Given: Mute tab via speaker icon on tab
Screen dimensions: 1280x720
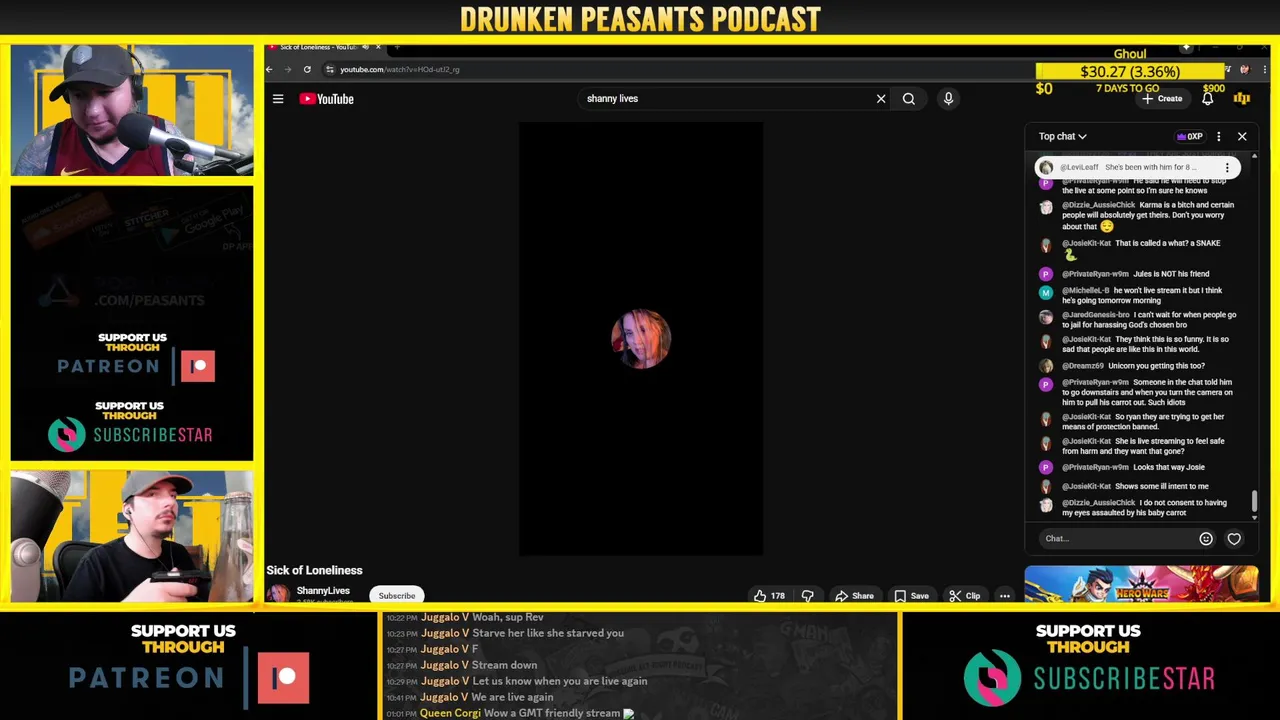Looking at the screenshot, I should [365, 47].
